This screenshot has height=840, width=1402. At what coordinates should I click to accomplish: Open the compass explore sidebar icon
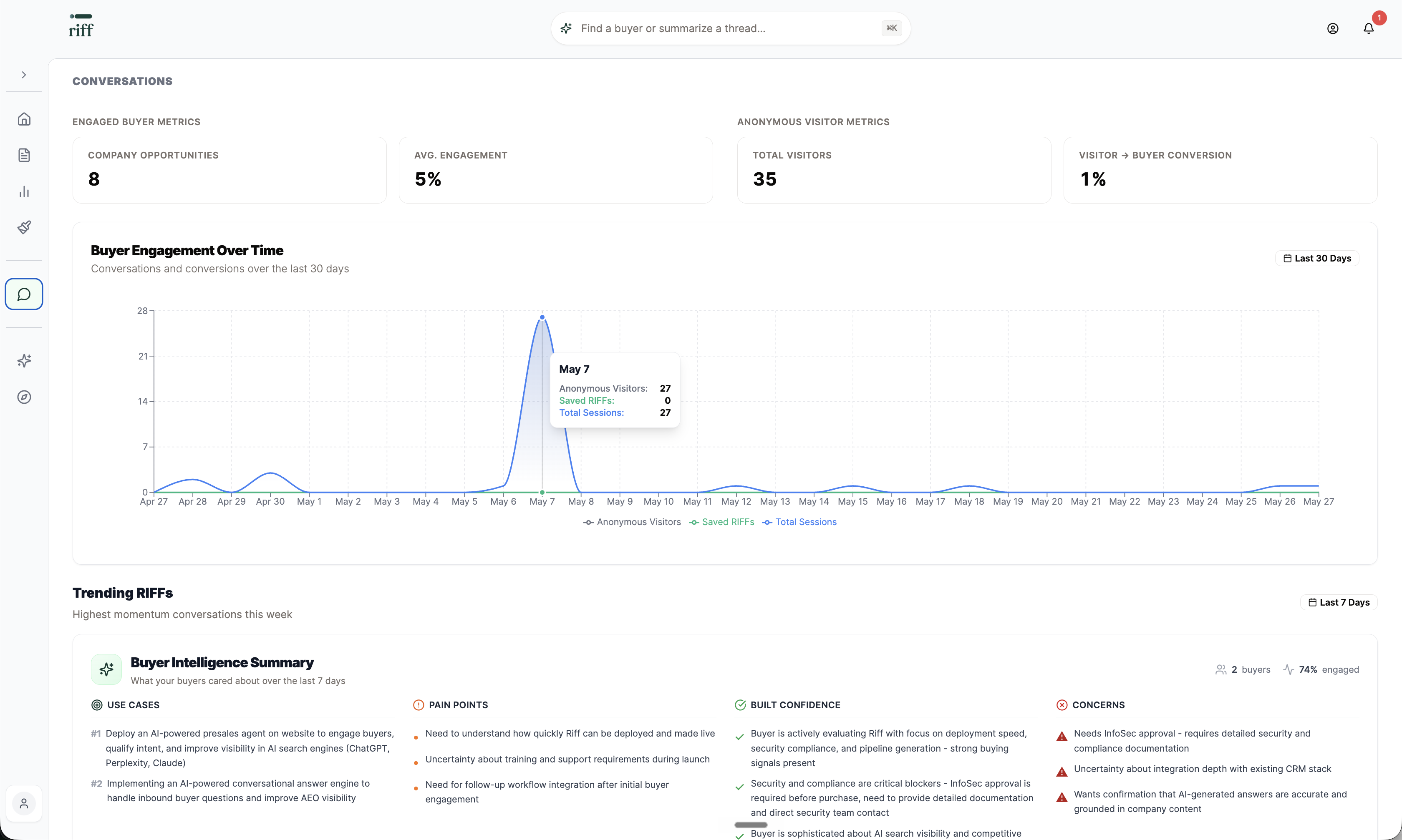[x=24, y=397]
